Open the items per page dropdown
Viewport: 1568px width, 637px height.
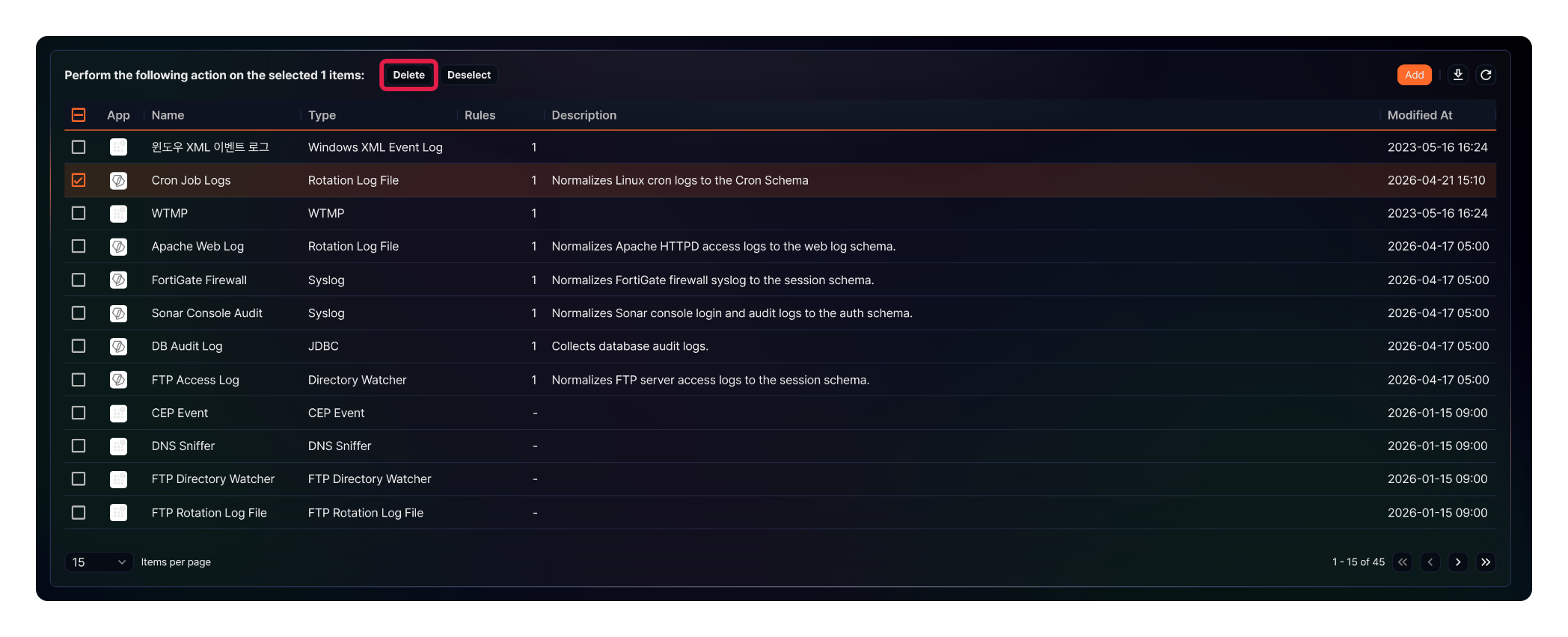99,562
